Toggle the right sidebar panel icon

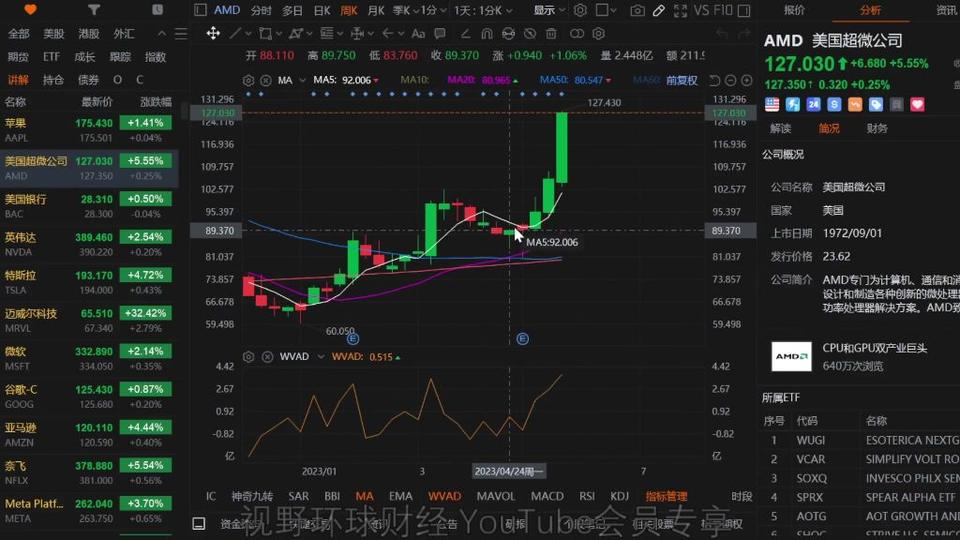(x=744, y=10)
